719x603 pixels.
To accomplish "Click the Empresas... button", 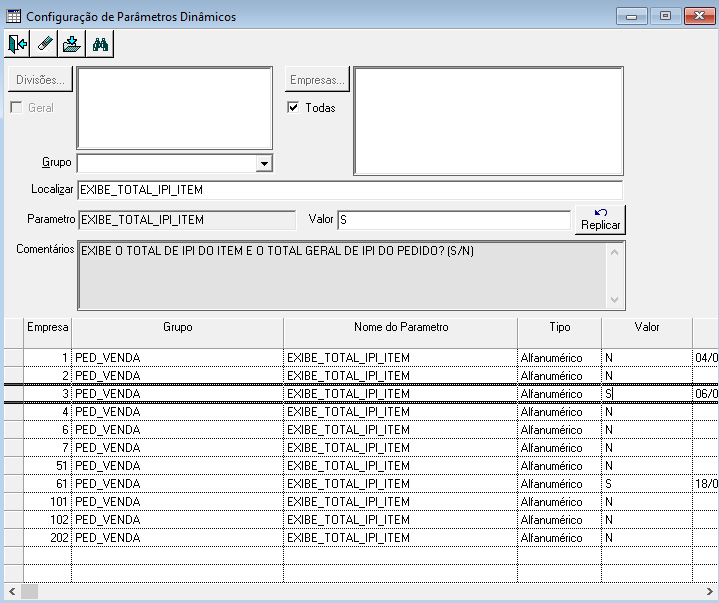I will (317, 79).
